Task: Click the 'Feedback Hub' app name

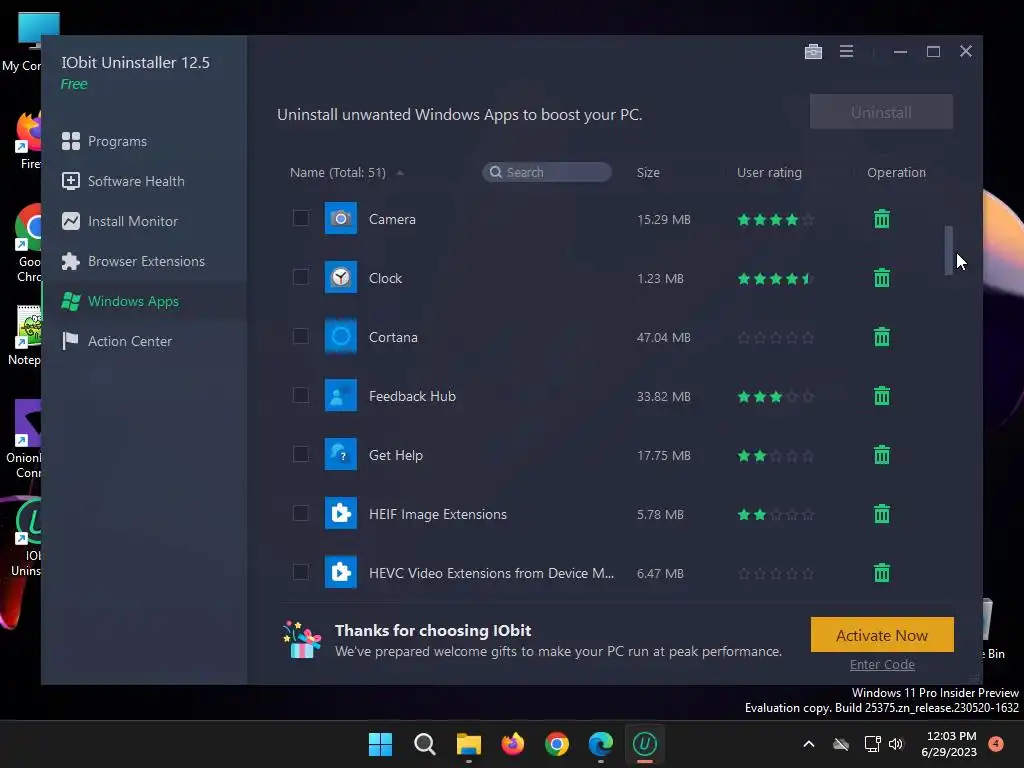Action: click(x=412, y=396)
